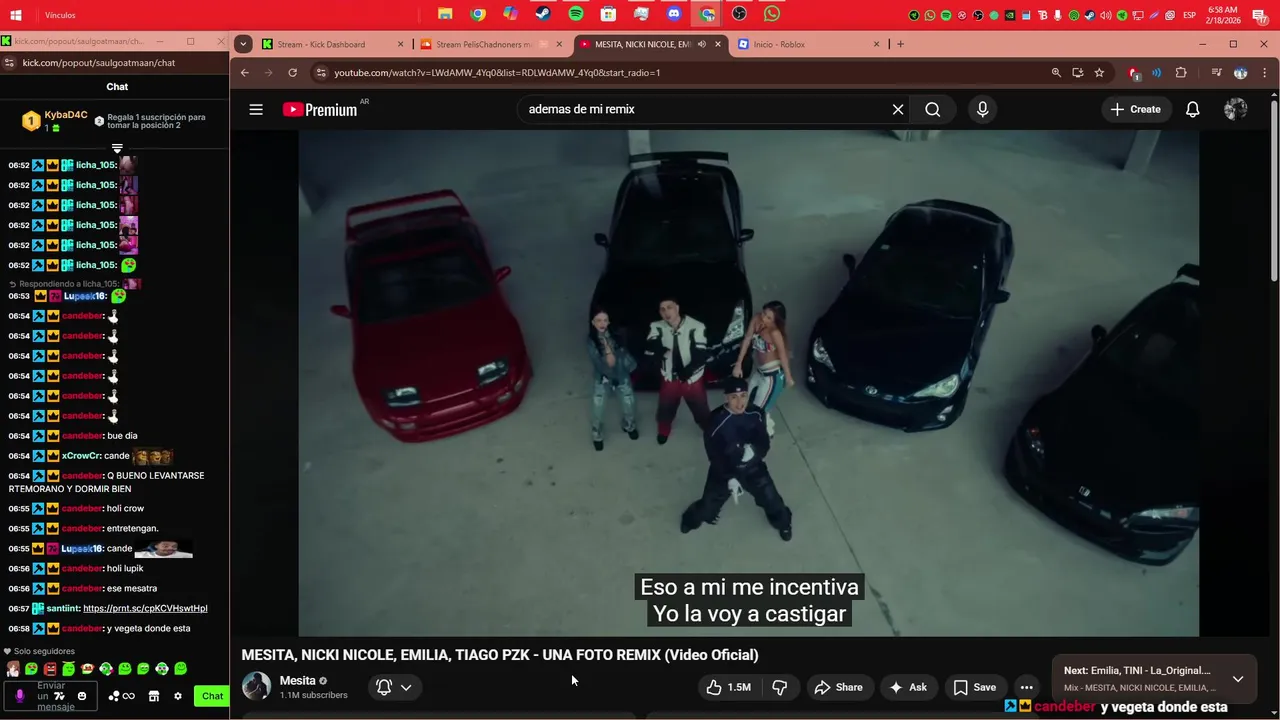The image size is (1280, 720).
Task: Open OBS Studio from the taskbar
Action: tap(739, 14)
